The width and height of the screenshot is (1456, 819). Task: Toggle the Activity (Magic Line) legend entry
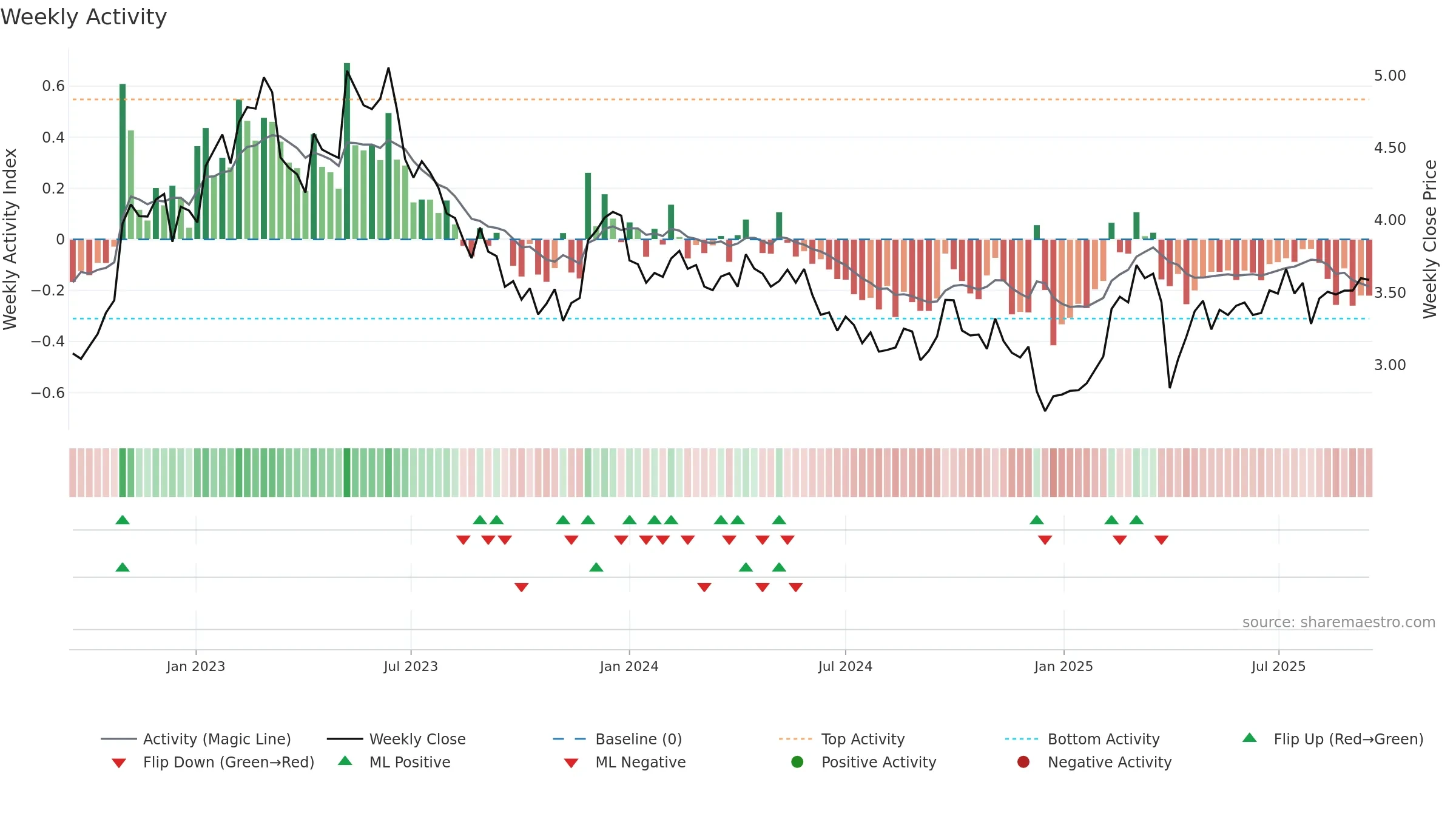196,739
